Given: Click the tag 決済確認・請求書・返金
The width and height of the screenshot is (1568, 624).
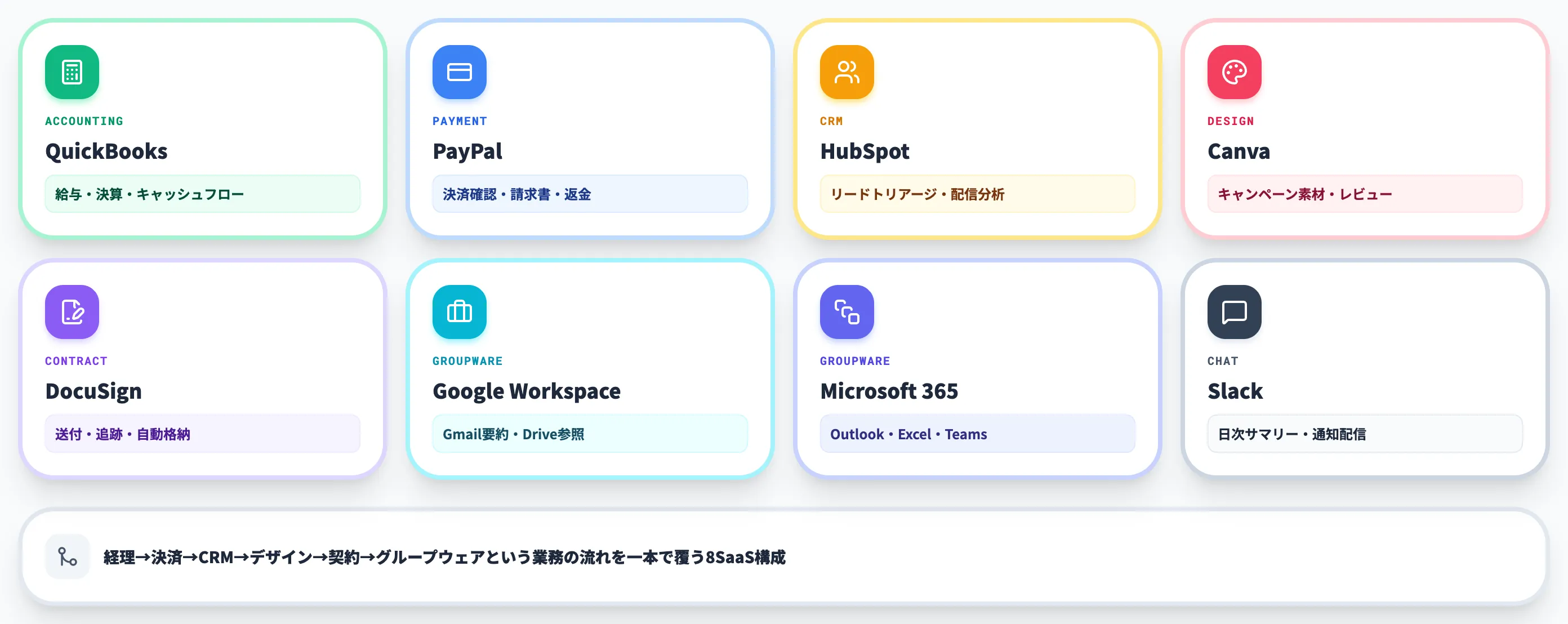Looking at the screenshot, I should pos(590,194).
